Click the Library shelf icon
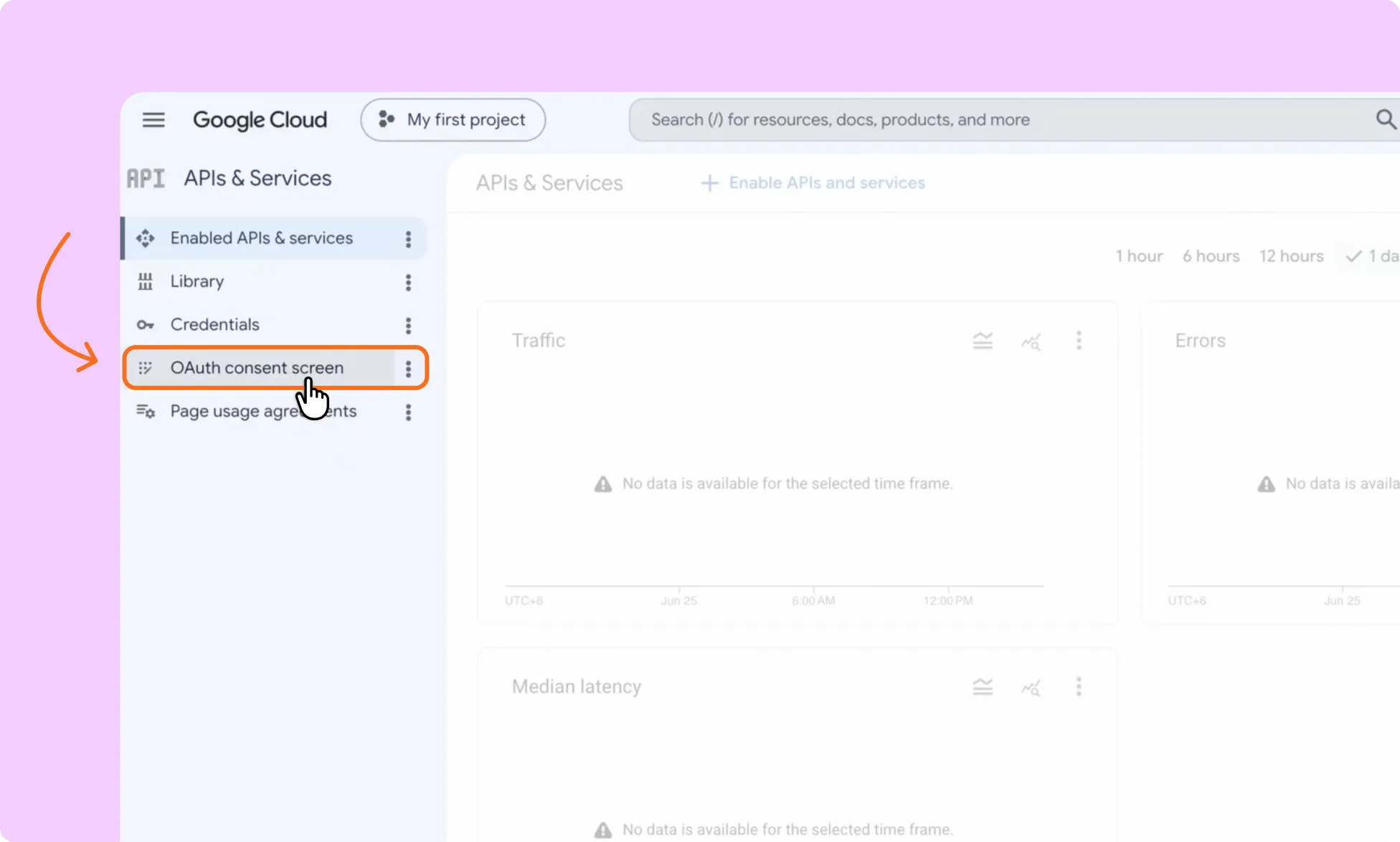The image size is (1400, 842). [146, 282]
